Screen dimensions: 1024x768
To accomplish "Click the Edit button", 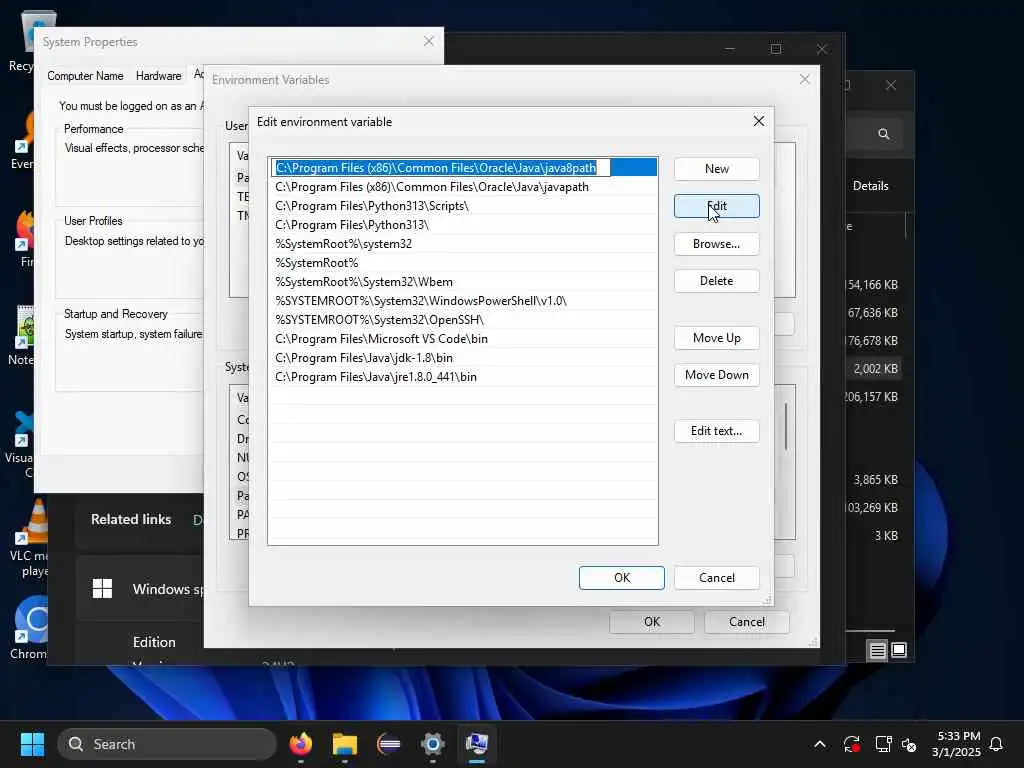I will [x=716, y=206].
